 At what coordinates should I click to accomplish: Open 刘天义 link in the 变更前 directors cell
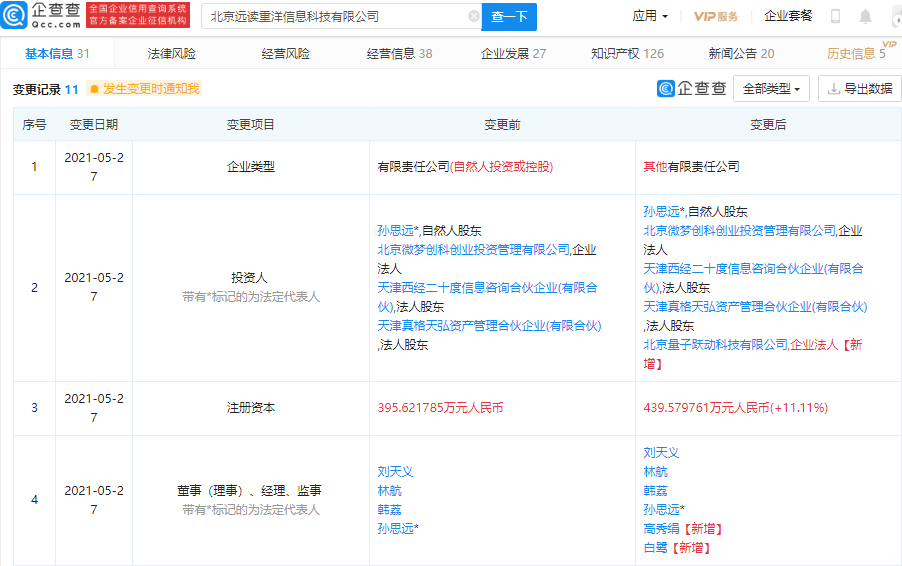(395, 472)
